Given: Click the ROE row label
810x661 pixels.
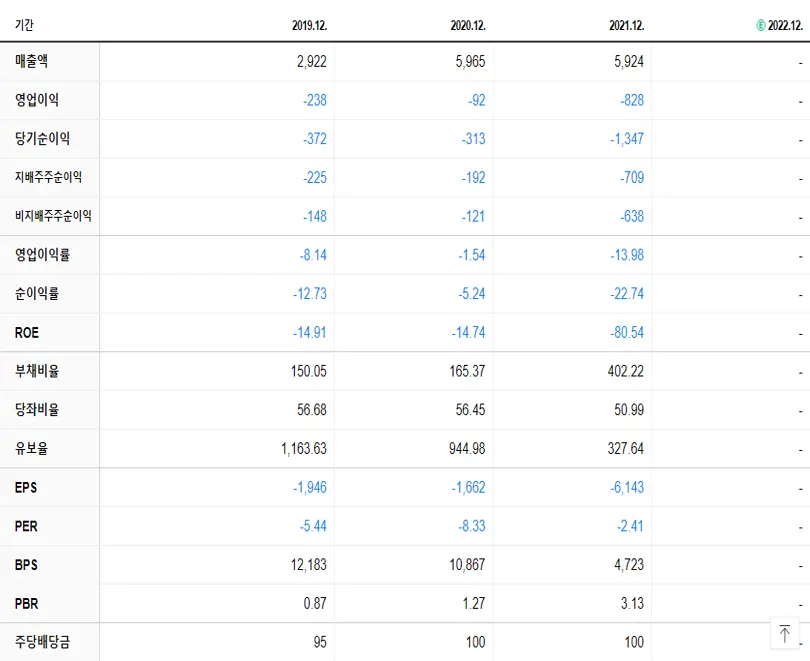Looking at the screenshot, I should (27, 333).
